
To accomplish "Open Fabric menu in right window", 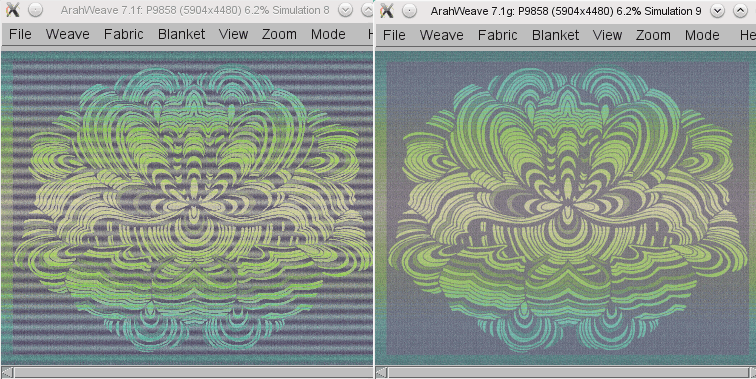I will pos(497,35).
